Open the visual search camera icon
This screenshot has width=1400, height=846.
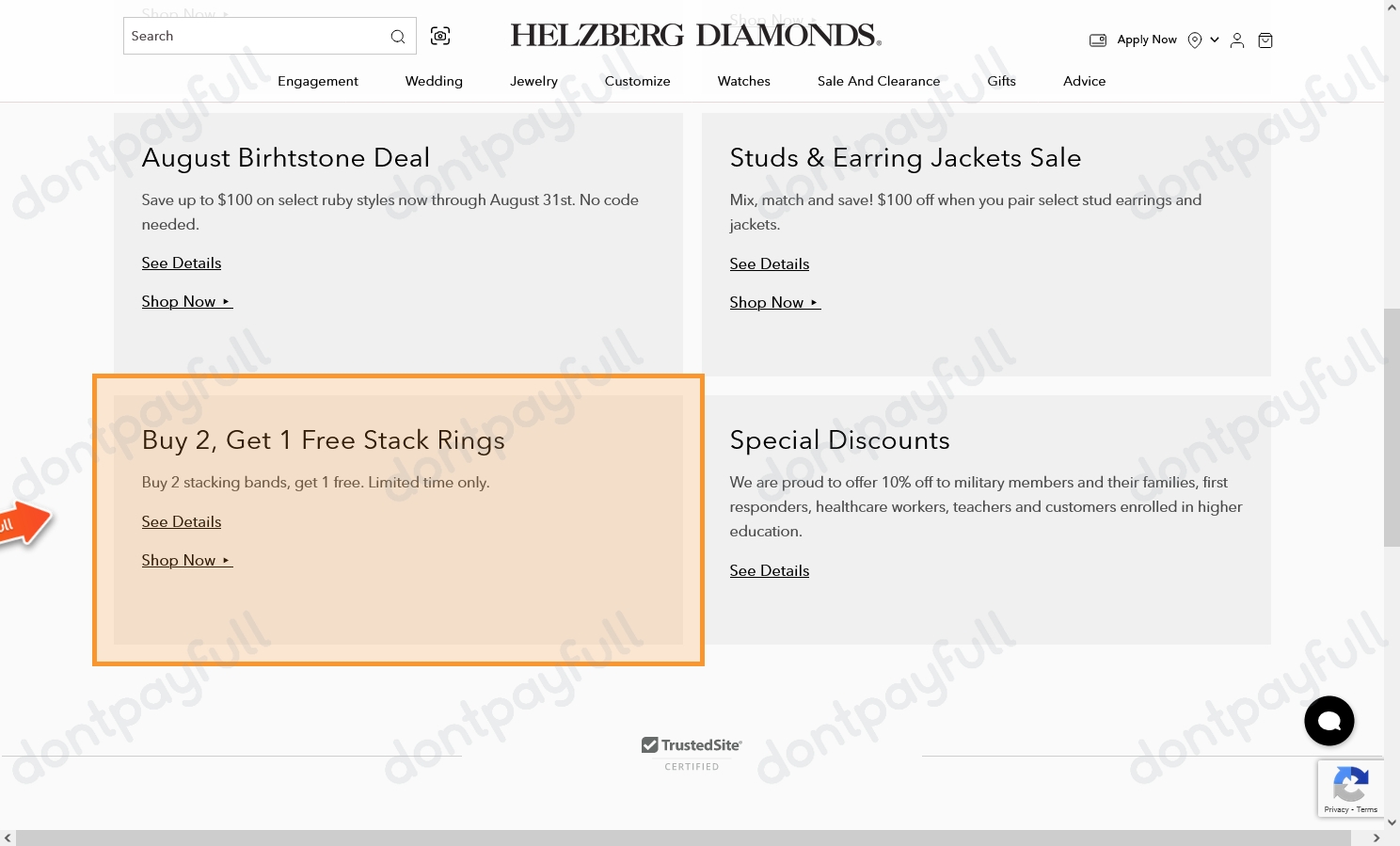(x=439, y=36)
